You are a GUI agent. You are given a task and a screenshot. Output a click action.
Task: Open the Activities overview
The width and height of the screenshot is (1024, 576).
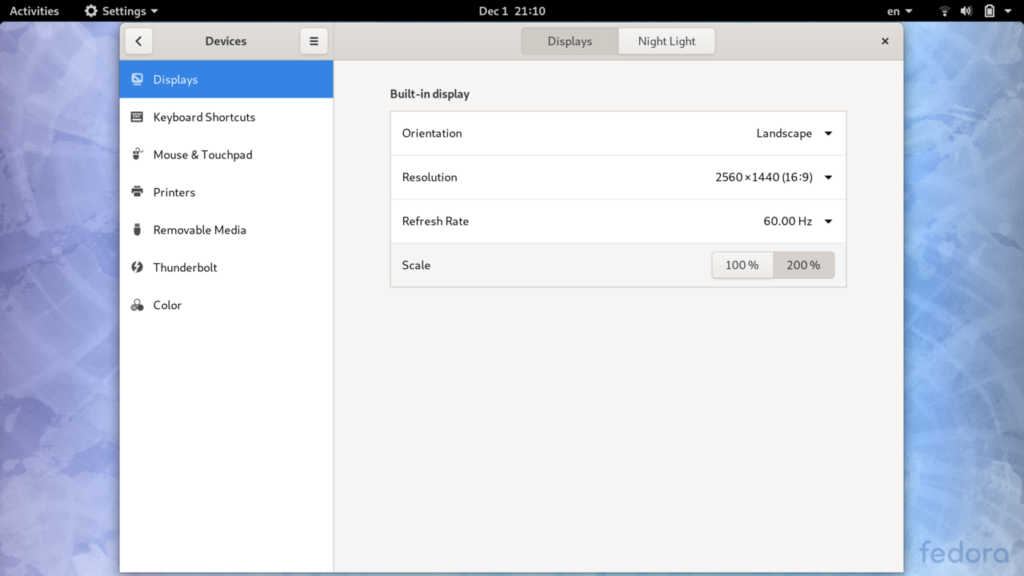click(34, 11)
